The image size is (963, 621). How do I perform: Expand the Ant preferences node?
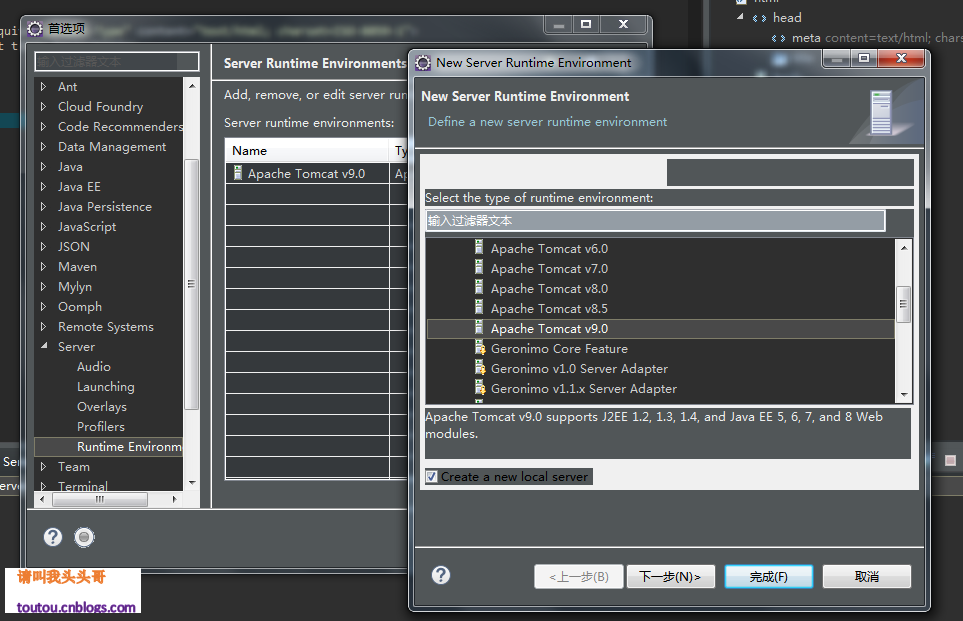pos(44,87)
